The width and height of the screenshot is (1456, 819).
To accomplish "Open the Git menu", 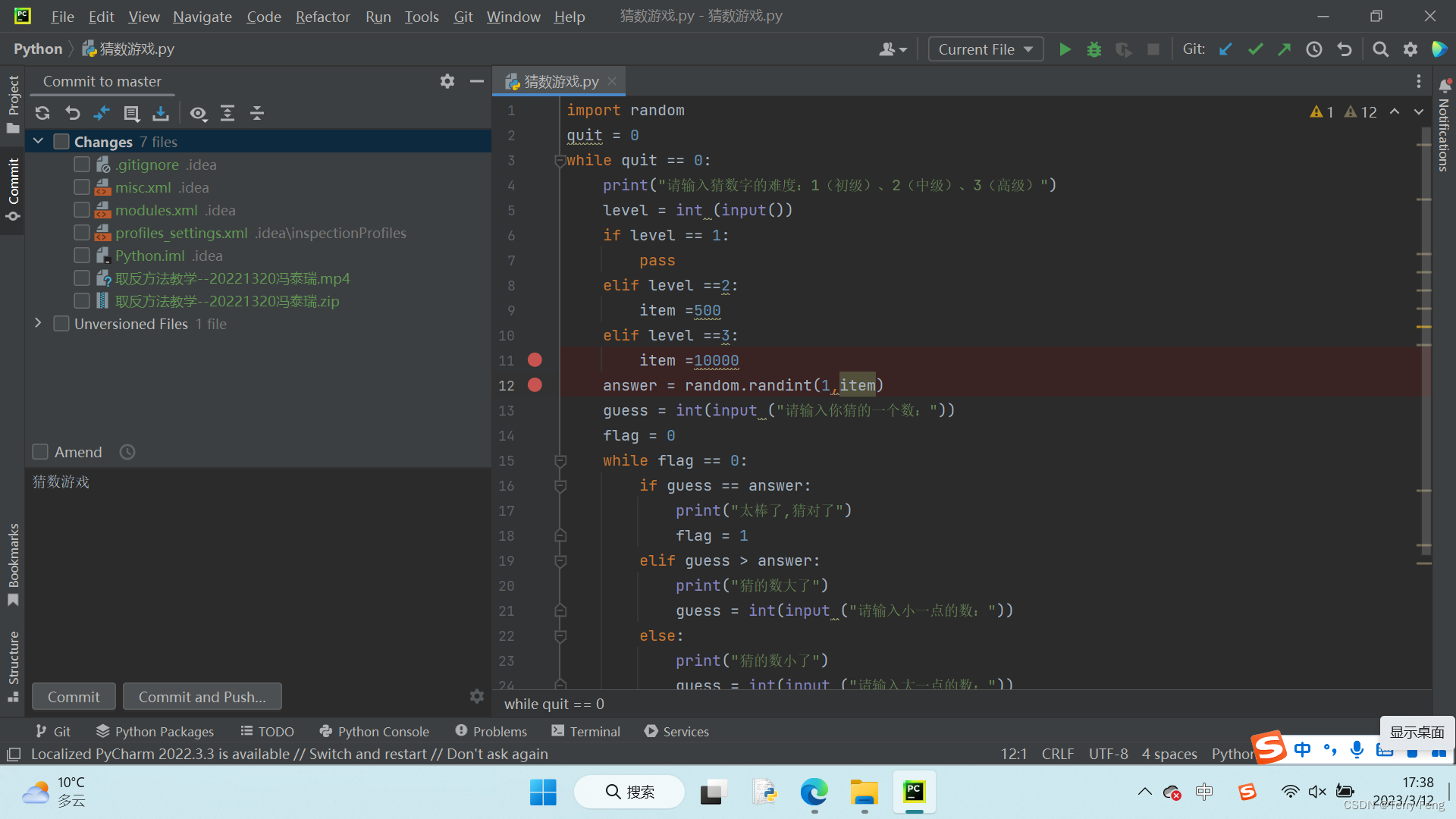I will pyautogui.click(x=463, y=16).
